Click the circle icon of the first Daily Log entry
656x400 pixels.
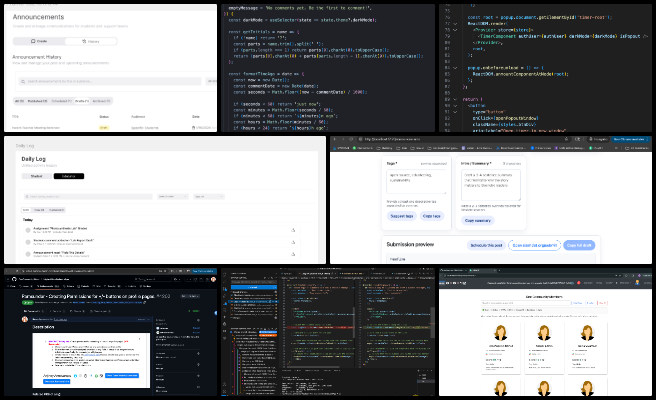tap(29, 230)
